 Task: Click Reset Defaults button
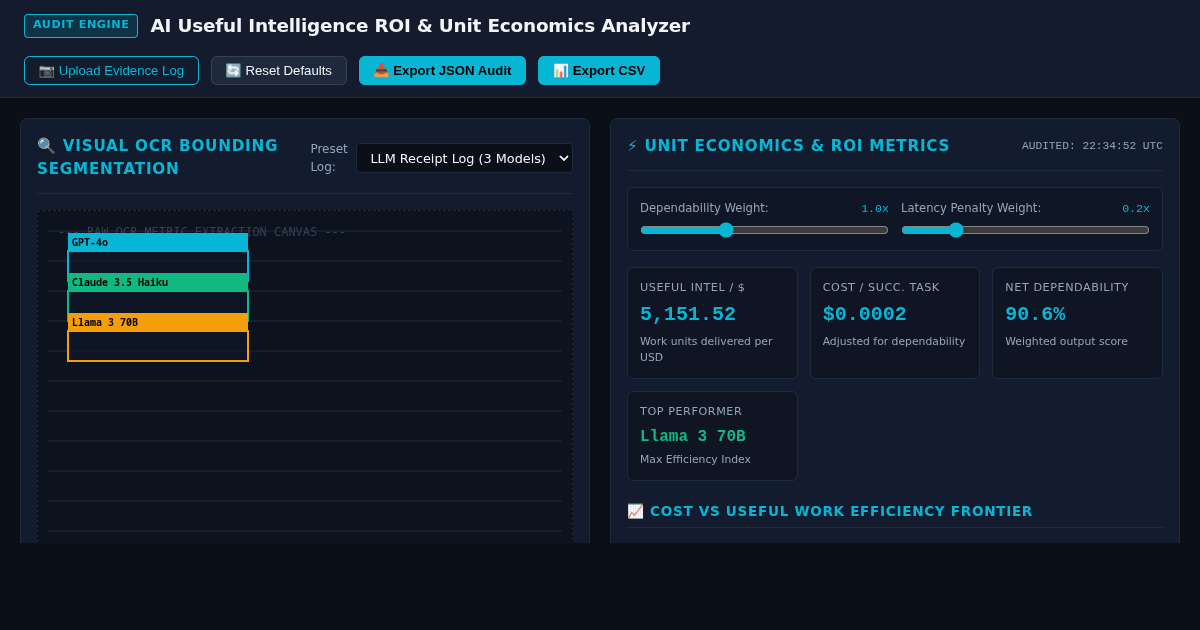pyautogui.click(x=279, y=70)
